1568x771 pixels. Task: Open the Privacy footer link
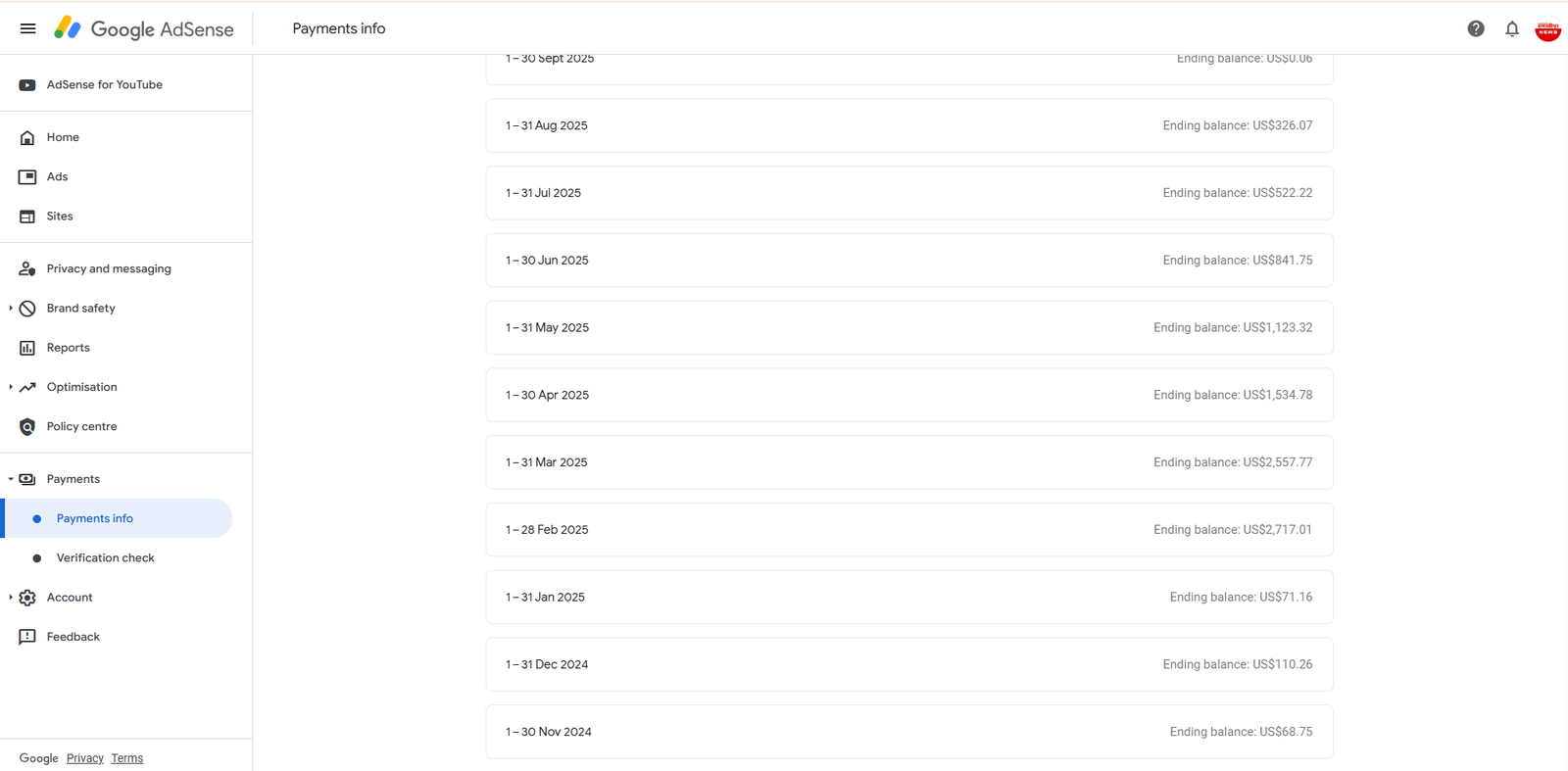pyautogui.click(x=85, y=758)
